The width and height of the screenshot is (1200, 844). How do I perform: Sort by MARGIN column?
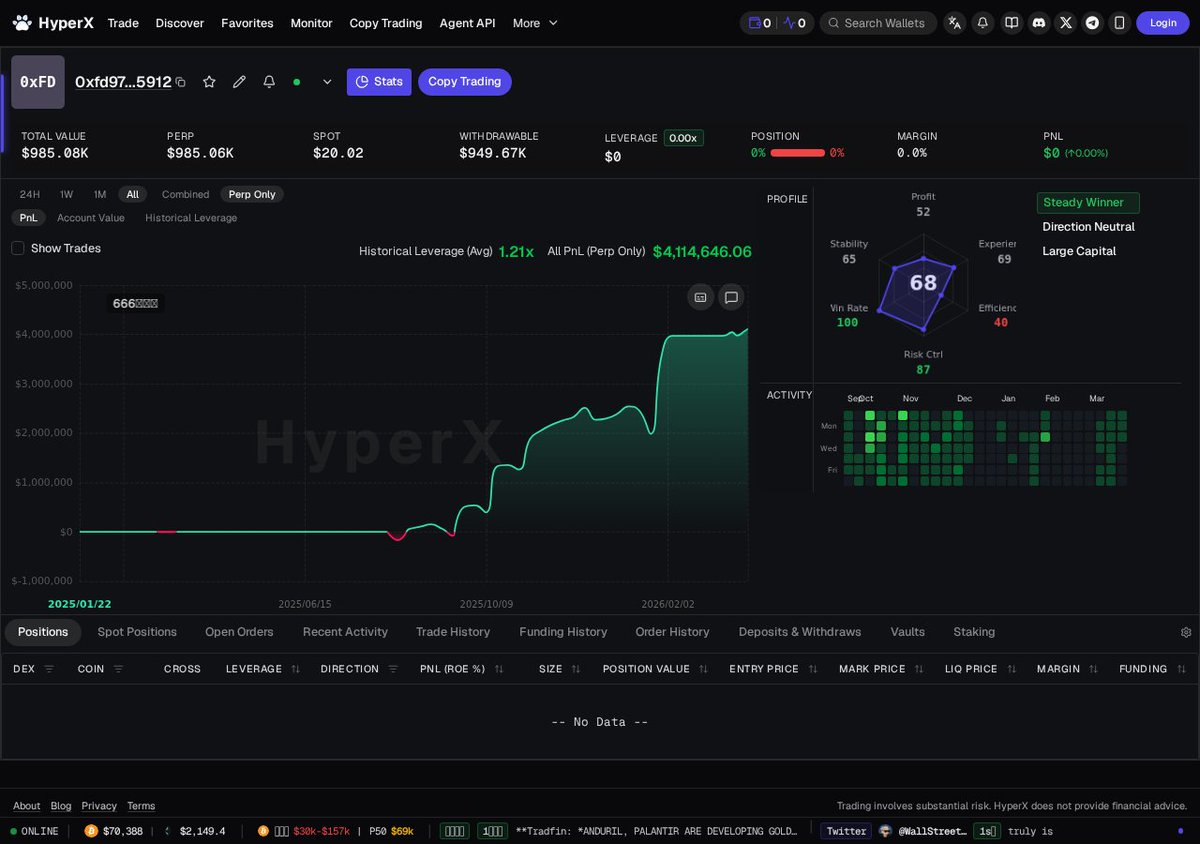pos(1093,669)
